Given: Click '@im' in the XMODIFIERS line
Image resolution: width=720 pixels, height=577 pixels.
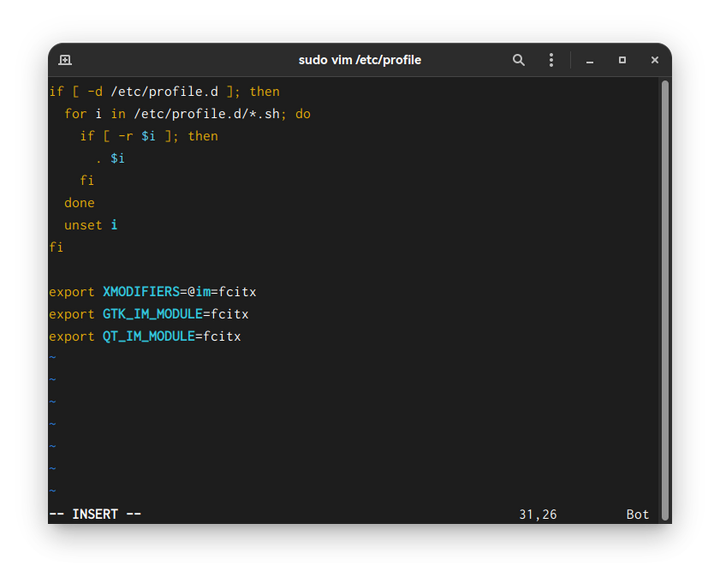Looking at the screenshot, I should click(199, 292).
